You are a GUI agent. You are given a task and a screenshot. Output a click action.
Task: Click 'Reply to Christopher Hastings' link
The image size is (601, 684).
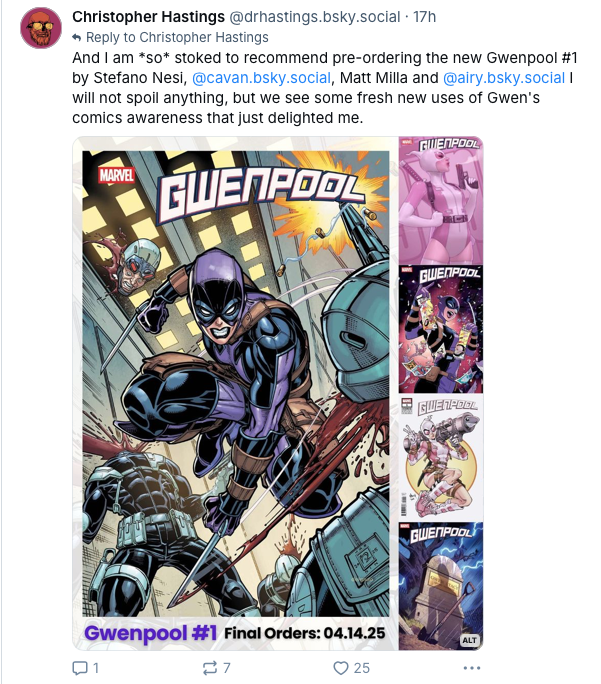pyautogui.click(x=177, y=38)
